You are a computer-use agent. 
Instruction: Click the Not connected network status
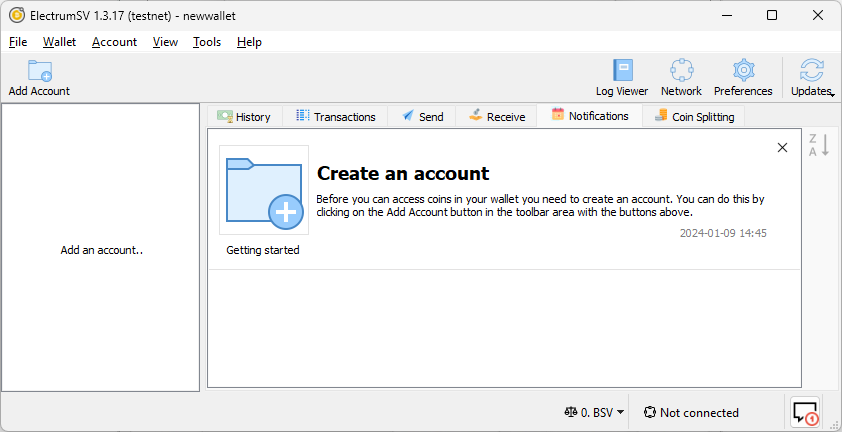(x=691, y=413)
